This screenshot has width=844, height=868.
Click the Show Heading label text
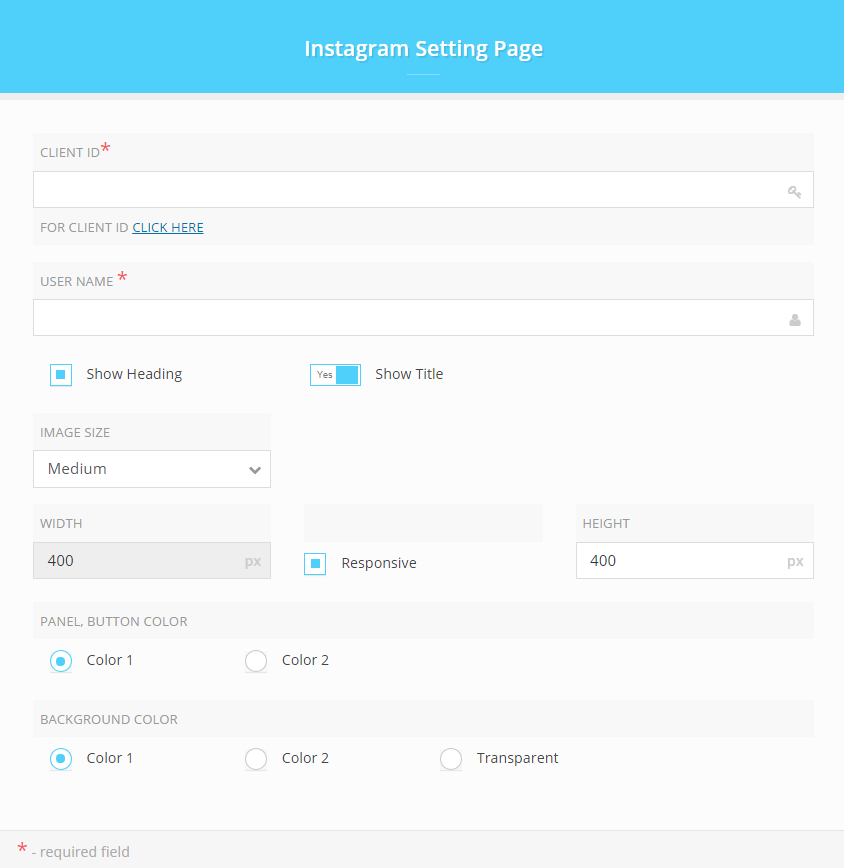(x=134, y=374)
